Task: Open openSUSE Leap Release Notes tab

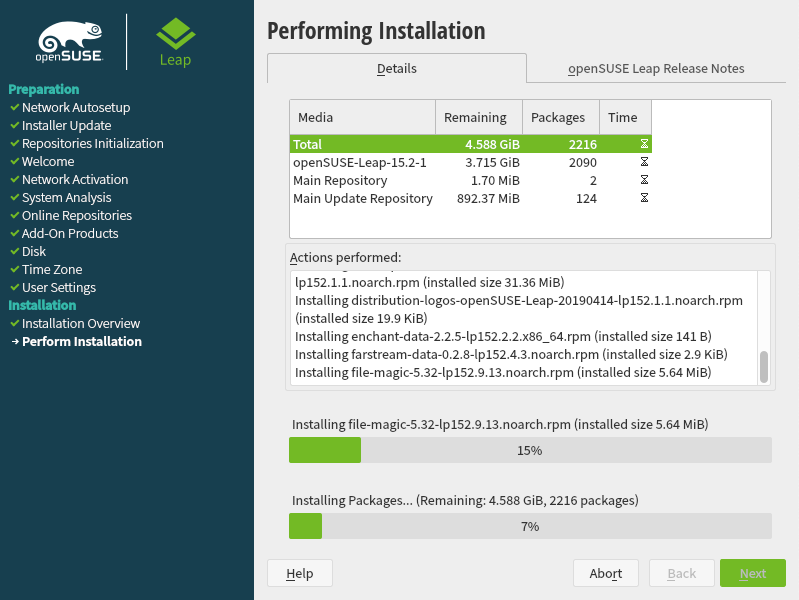Action: click(656, 68)
